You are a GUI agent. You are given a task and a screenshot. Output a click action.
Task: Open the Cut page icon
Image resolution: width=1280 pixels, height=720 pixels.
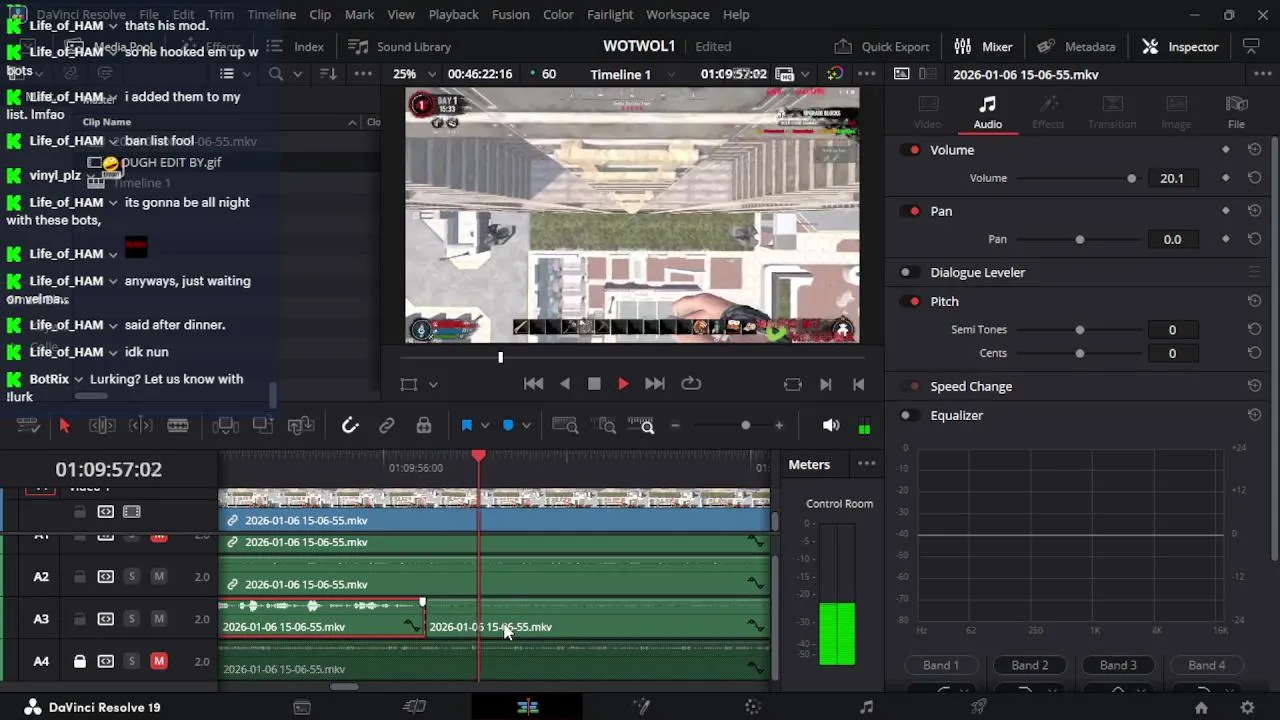pos(414,707)
